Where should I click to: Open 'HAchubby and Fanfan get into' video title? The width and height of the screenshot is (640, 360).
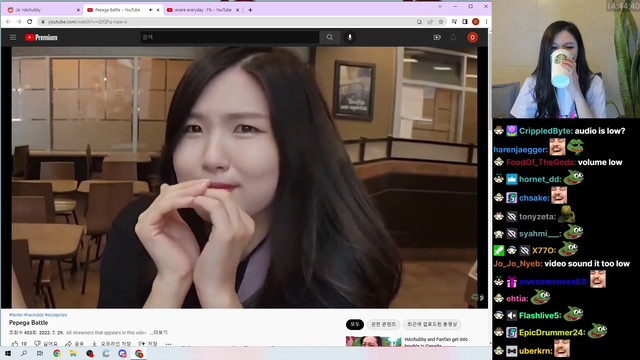click(436, 339)
